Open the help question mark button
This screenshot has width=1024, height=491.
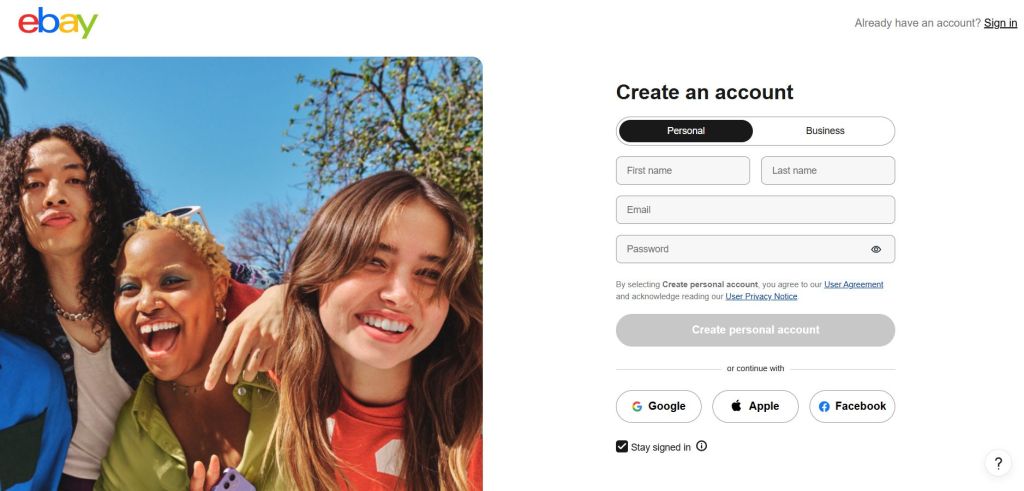(x=997, y=463)
